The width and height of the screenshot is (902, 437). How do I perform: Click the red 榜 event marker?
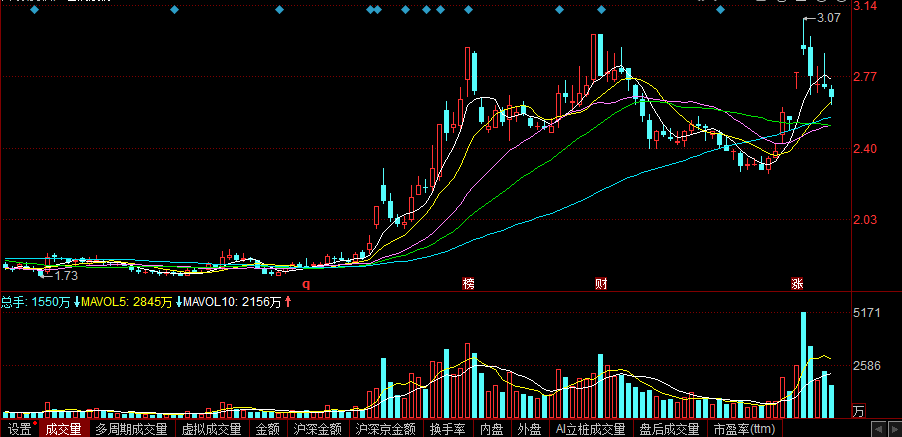(469, 283)
